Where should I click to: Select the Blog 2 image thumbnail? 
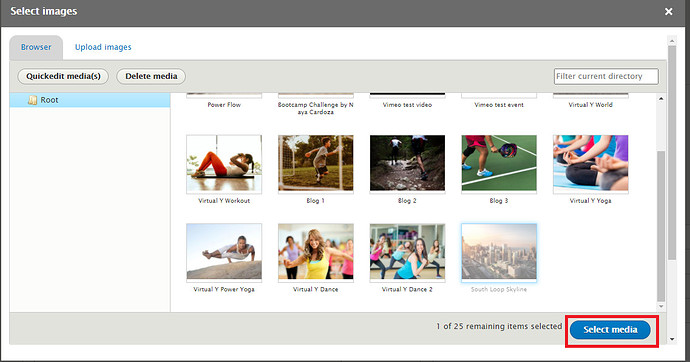point(407,164)
